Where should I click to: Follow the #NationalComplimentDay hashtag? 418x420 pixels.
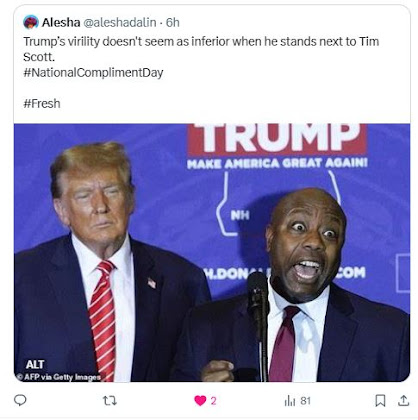pyautogui.click(x=93, y=72)
